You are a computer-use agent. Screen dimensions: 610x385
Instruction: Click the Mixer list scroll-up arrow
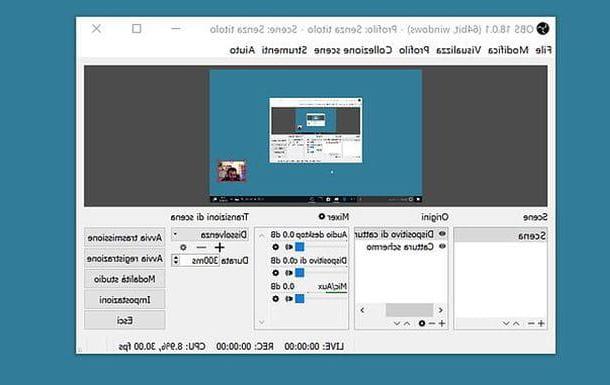coord(261,236)
